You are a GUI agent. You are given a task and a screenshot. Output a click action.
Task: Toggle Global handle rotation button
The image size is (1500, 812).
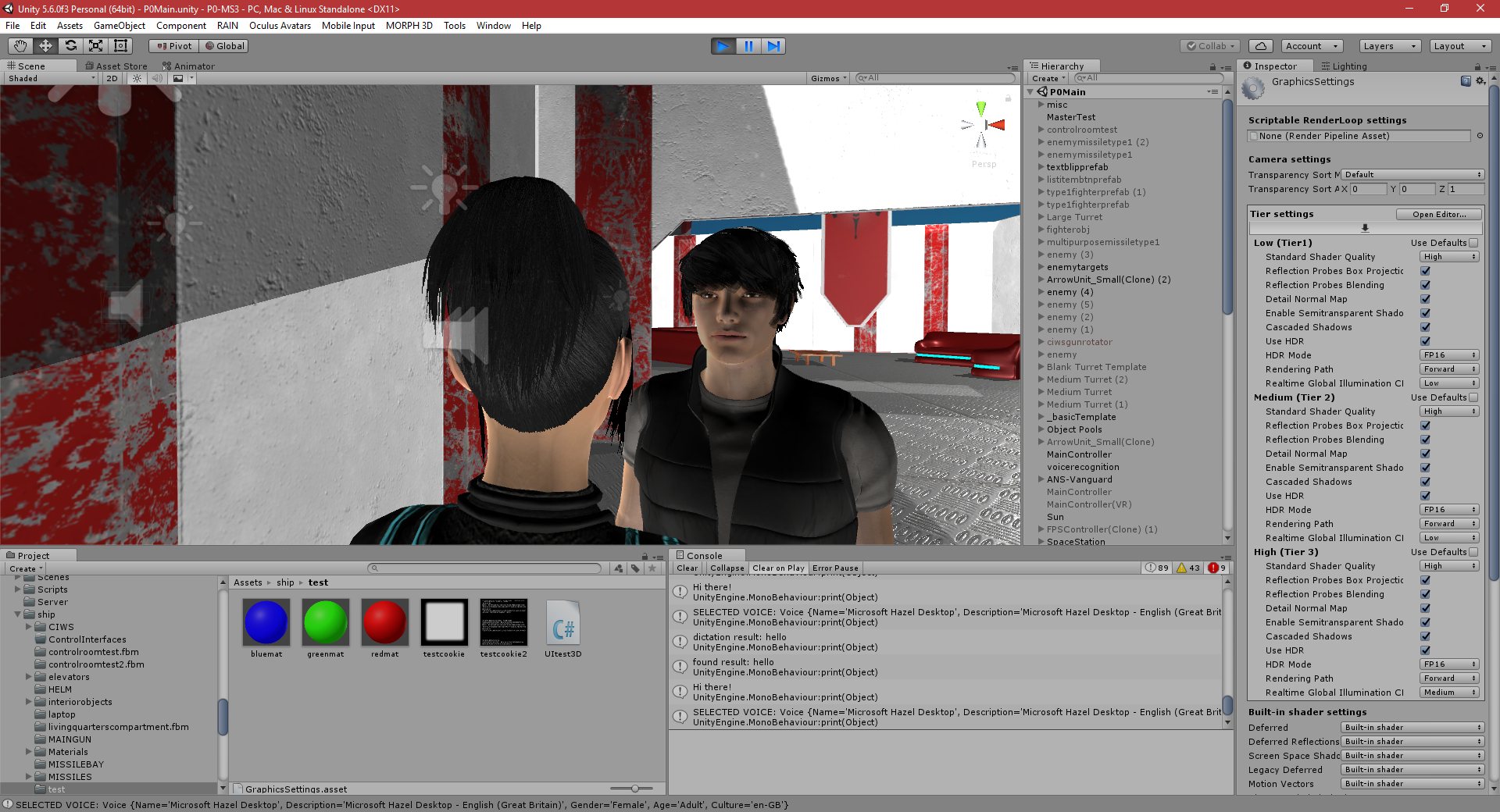coord(224,46)
